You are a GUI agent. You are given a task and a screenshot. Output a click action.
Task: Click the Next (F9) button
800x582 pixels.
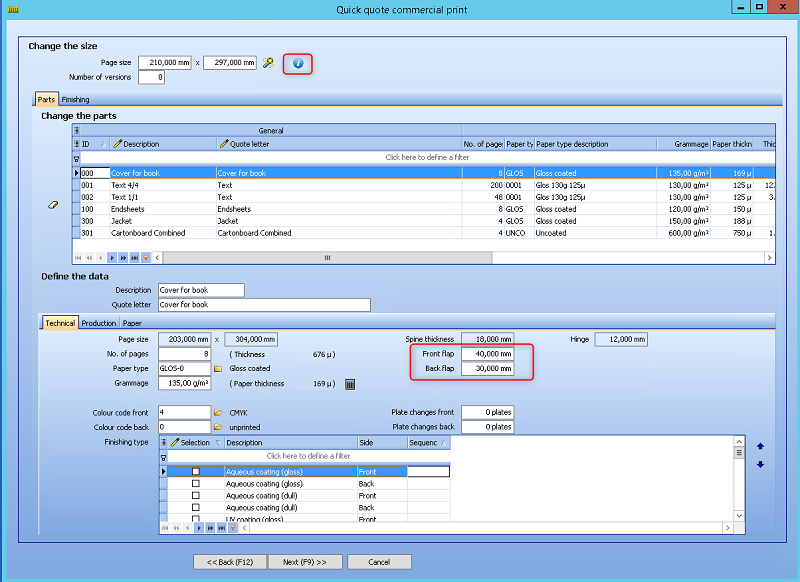(x=305, y=562)
